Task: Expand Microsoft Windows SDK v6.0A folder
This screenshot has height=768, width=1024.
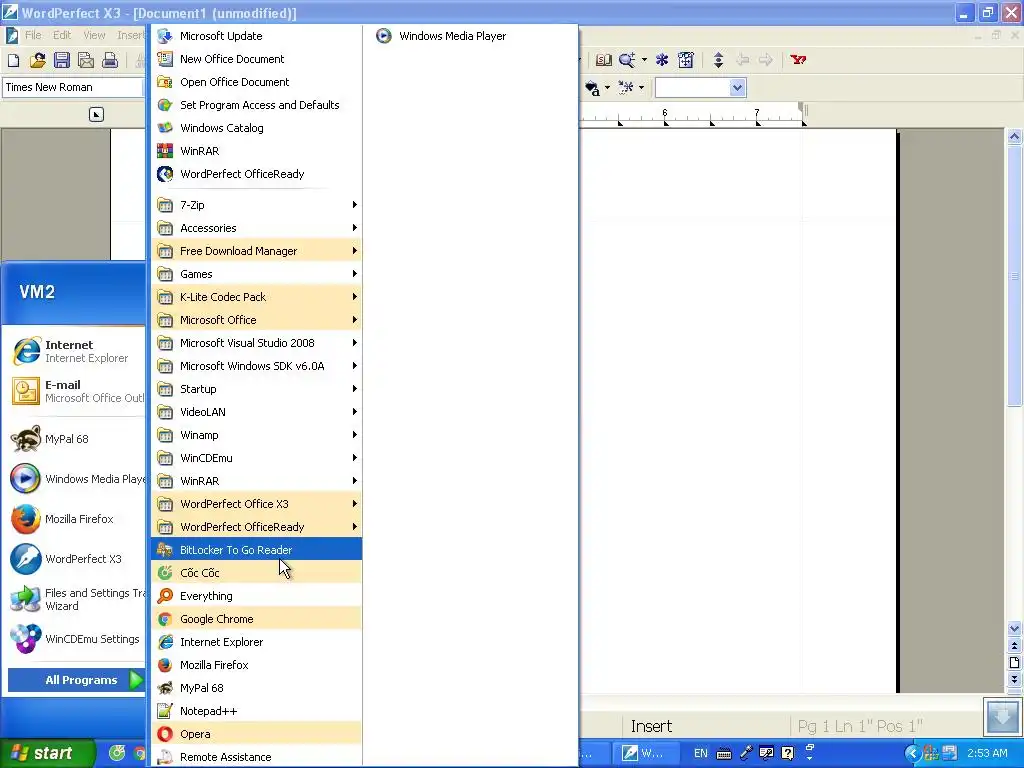Action: 256,366
